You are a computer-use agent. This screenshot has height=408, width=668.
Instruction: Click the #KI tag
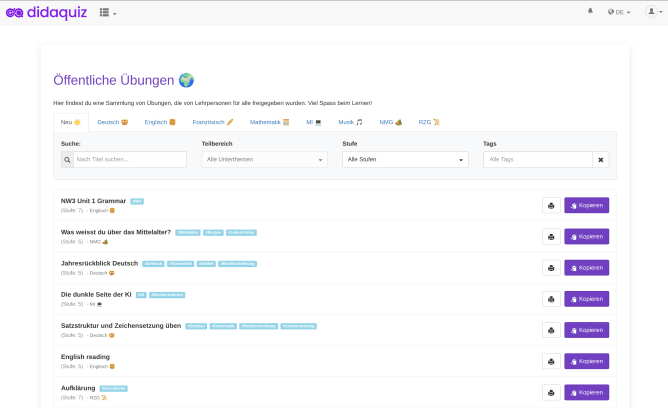click(x=141, y=295)
